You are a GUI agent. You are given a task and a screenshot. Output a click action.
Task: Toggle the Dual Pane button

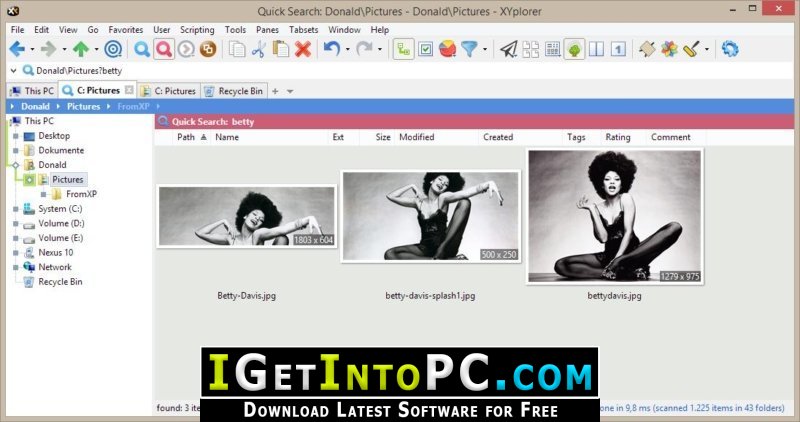596,49
